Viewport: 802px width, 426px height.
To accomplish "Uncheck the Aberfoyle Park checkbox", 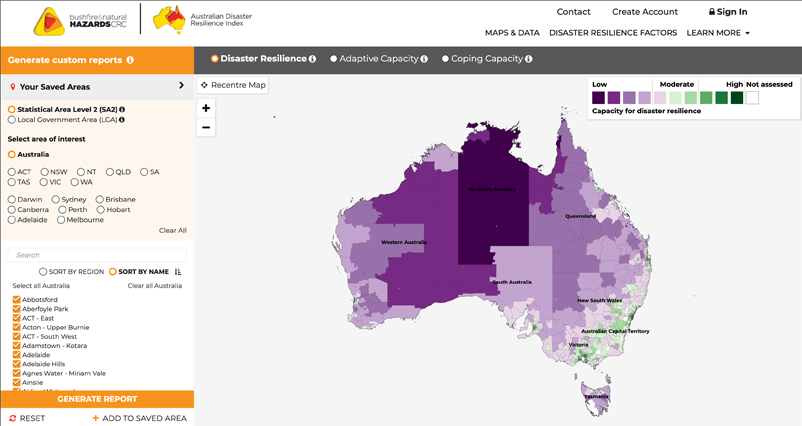I will click(16, 309).
